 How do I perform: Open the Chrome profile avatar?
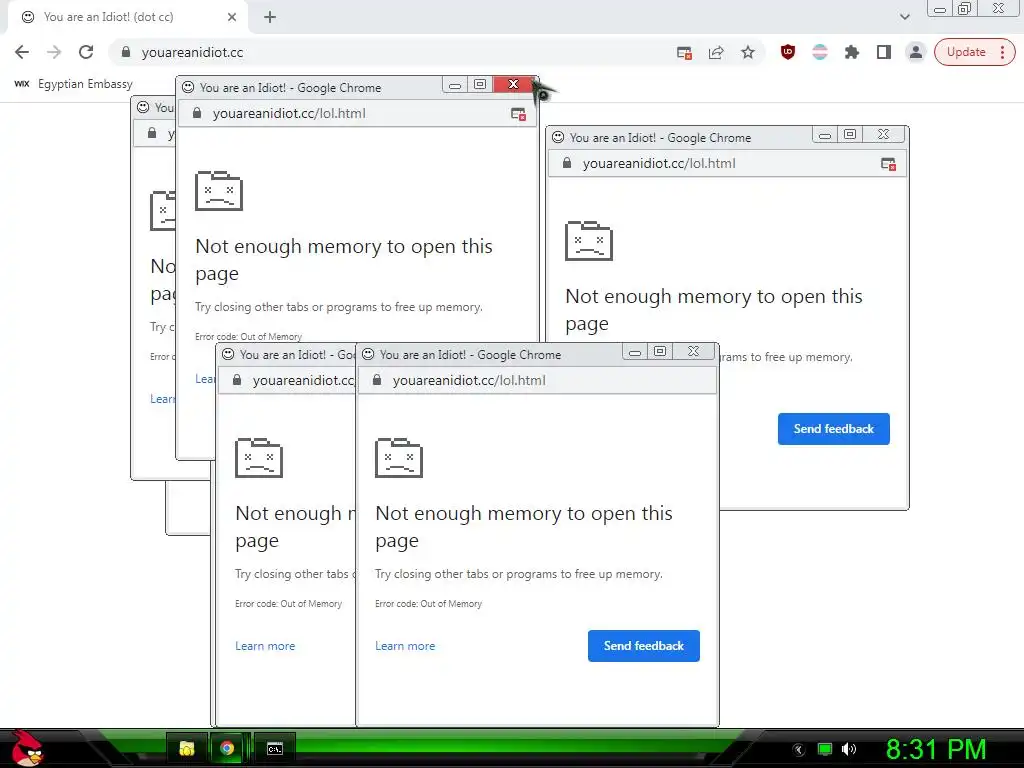click(916, 52)
